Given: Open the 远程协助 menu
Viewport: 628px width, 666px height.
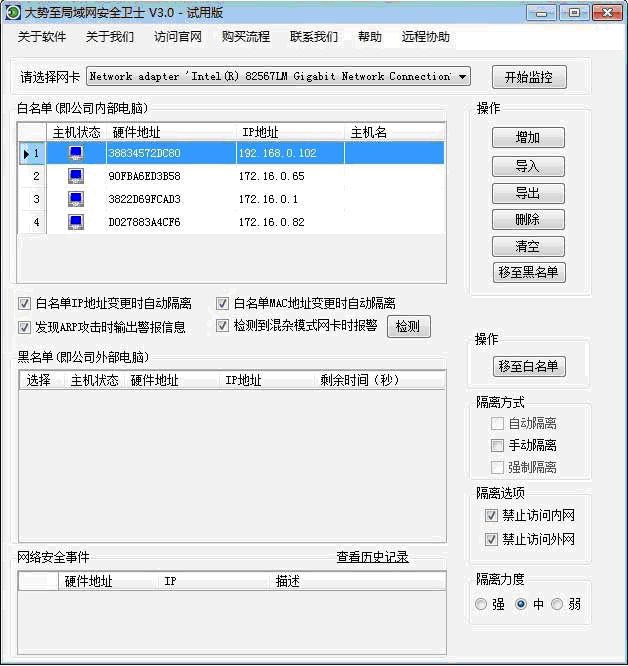Looking at the screenshot, I should (x=425, y=37).
